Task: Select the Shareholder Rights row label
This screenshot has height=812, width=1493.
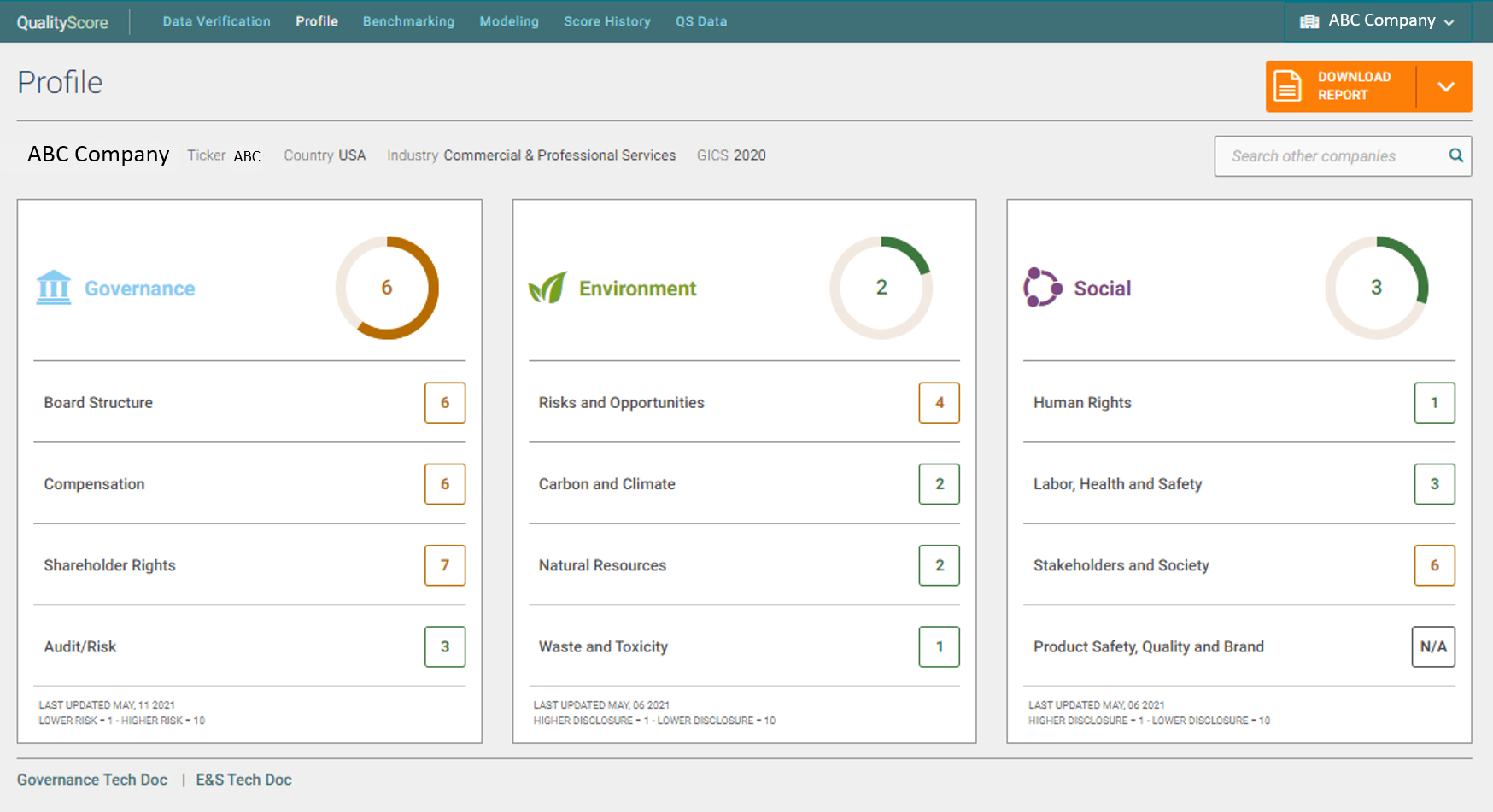Action: click(x=109, y=565)
